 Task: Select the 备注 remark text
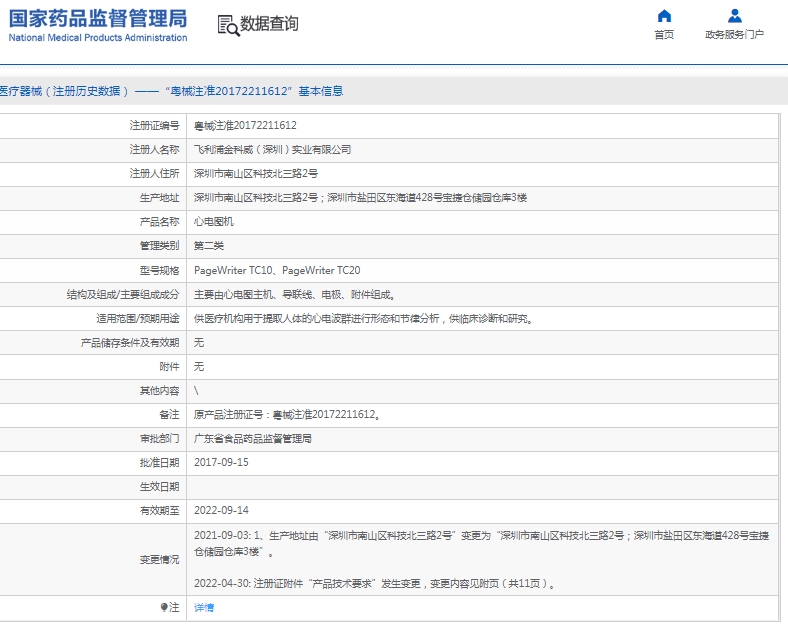[287, 415]
